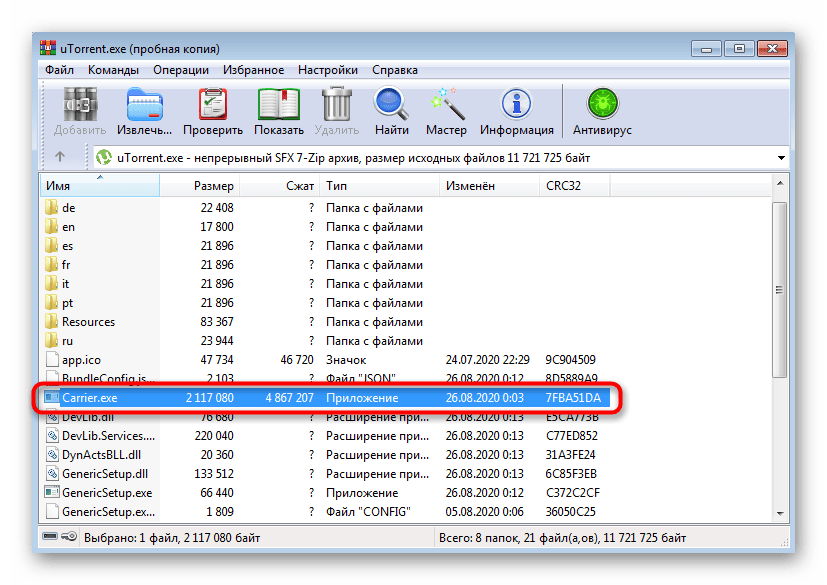Sort by the CRC32 column header
The height and width of the screenshot is (585, 827).
574,185
